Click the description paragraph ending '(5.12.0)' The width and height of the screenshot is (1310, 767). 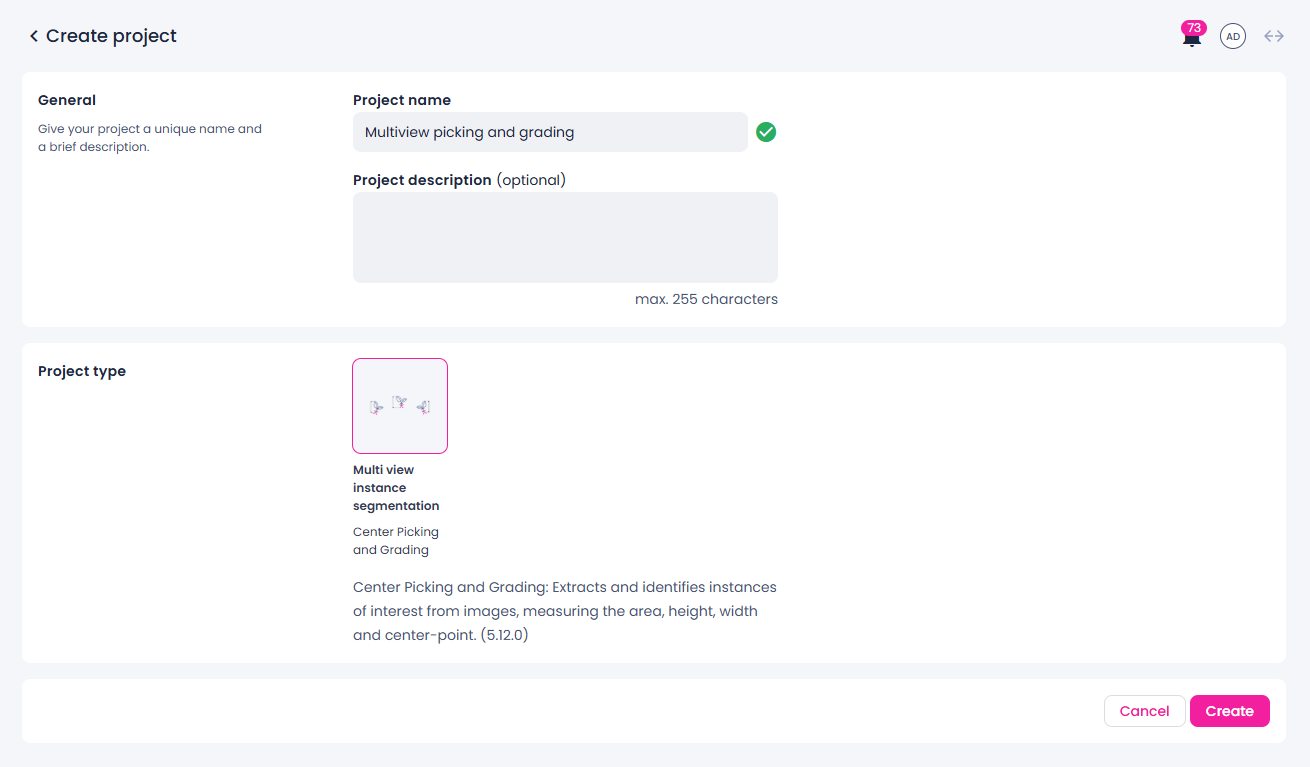[565, 610]
